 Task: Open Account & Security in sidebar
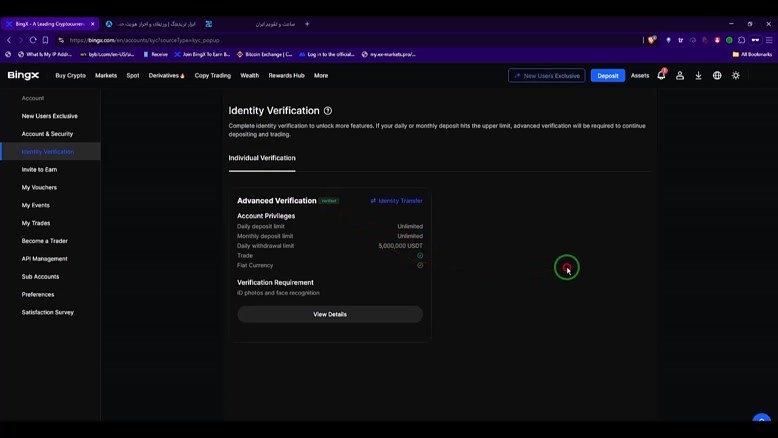click(47, 134)
